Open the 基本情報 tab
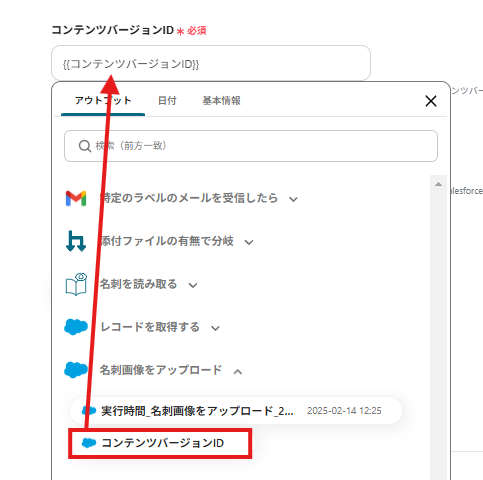Image resolution: width=483 pixels, height=480 pixels. (222, 101)
